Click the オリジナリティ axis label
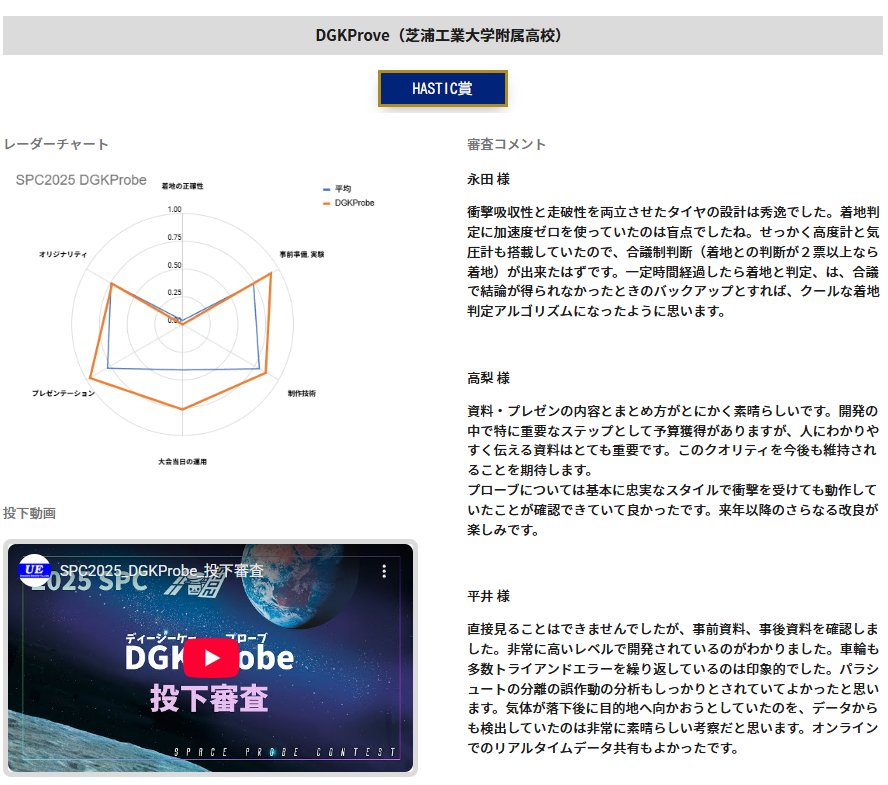Image resolution: width=888 pixels, height=785 pixels. 63,255
